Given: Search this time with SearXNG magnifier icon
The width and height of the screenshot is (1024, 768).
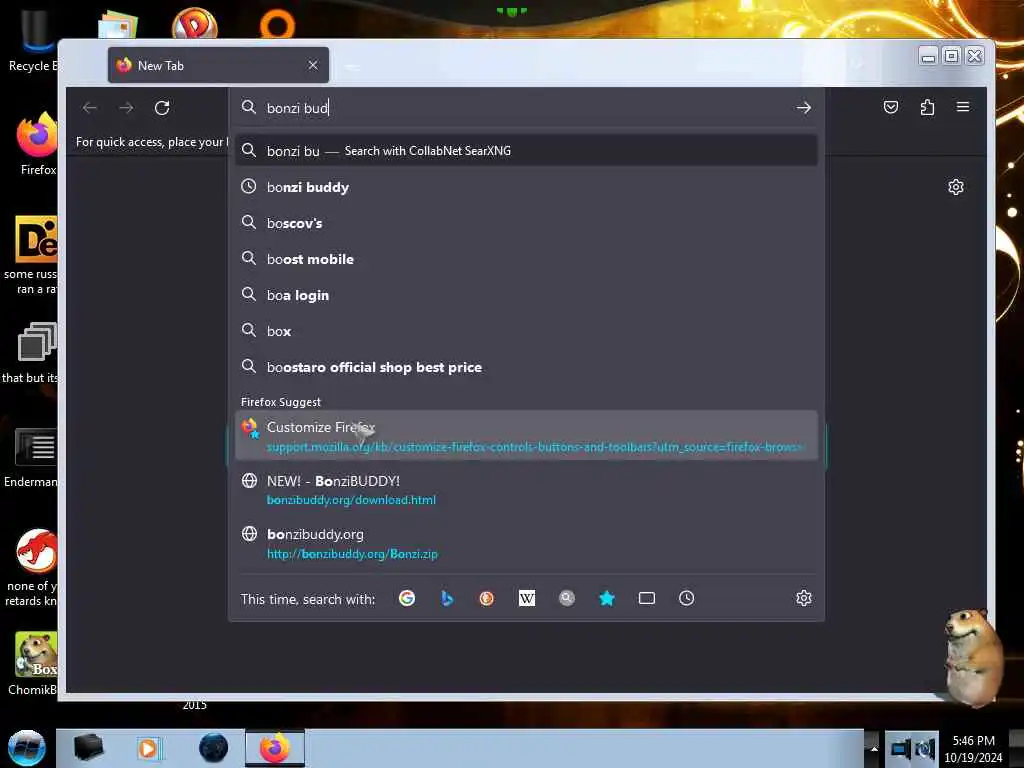Looking at the screenshot, I should [567, 598].
